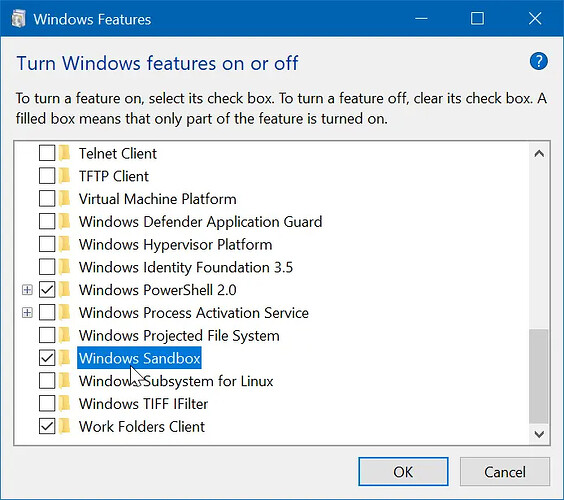Tick the Windows Hypervisor Platform checkbox
The width and height of the screenshot is (564, 500).
pos(47,244)
